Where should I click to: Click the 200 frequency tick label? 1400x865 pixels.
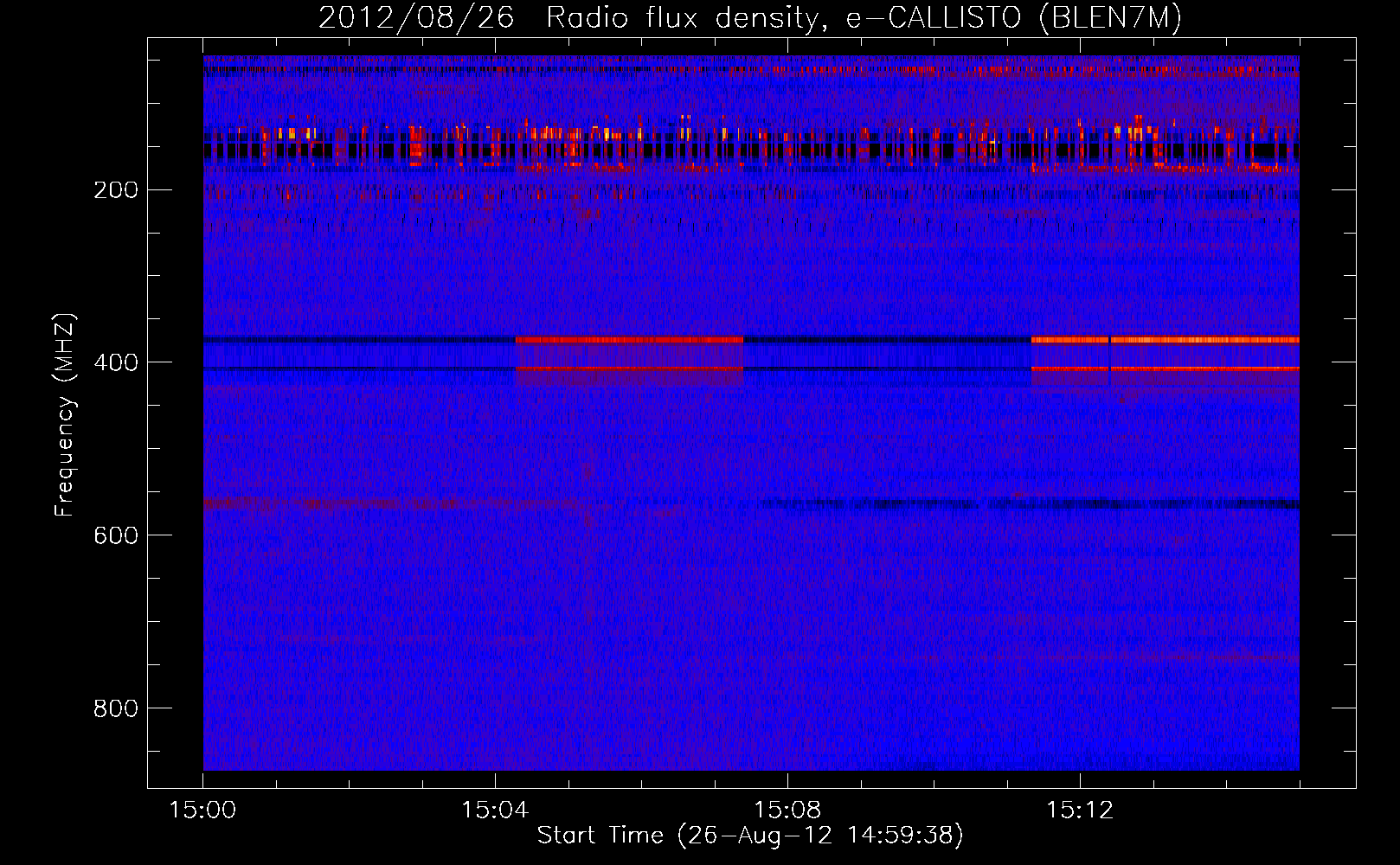(x=116, y=189)
